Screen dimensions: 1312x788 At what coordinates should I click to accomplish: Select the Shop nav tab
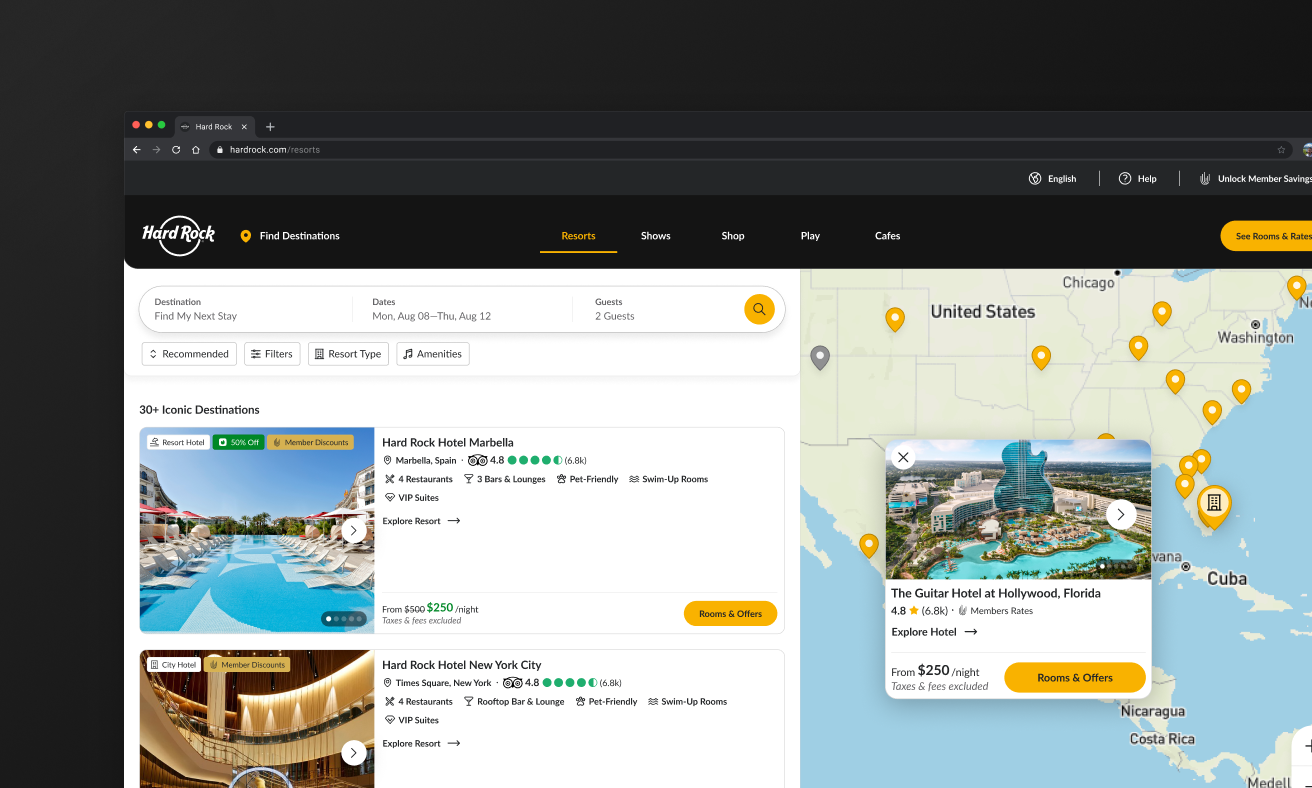tap(733, 236)
